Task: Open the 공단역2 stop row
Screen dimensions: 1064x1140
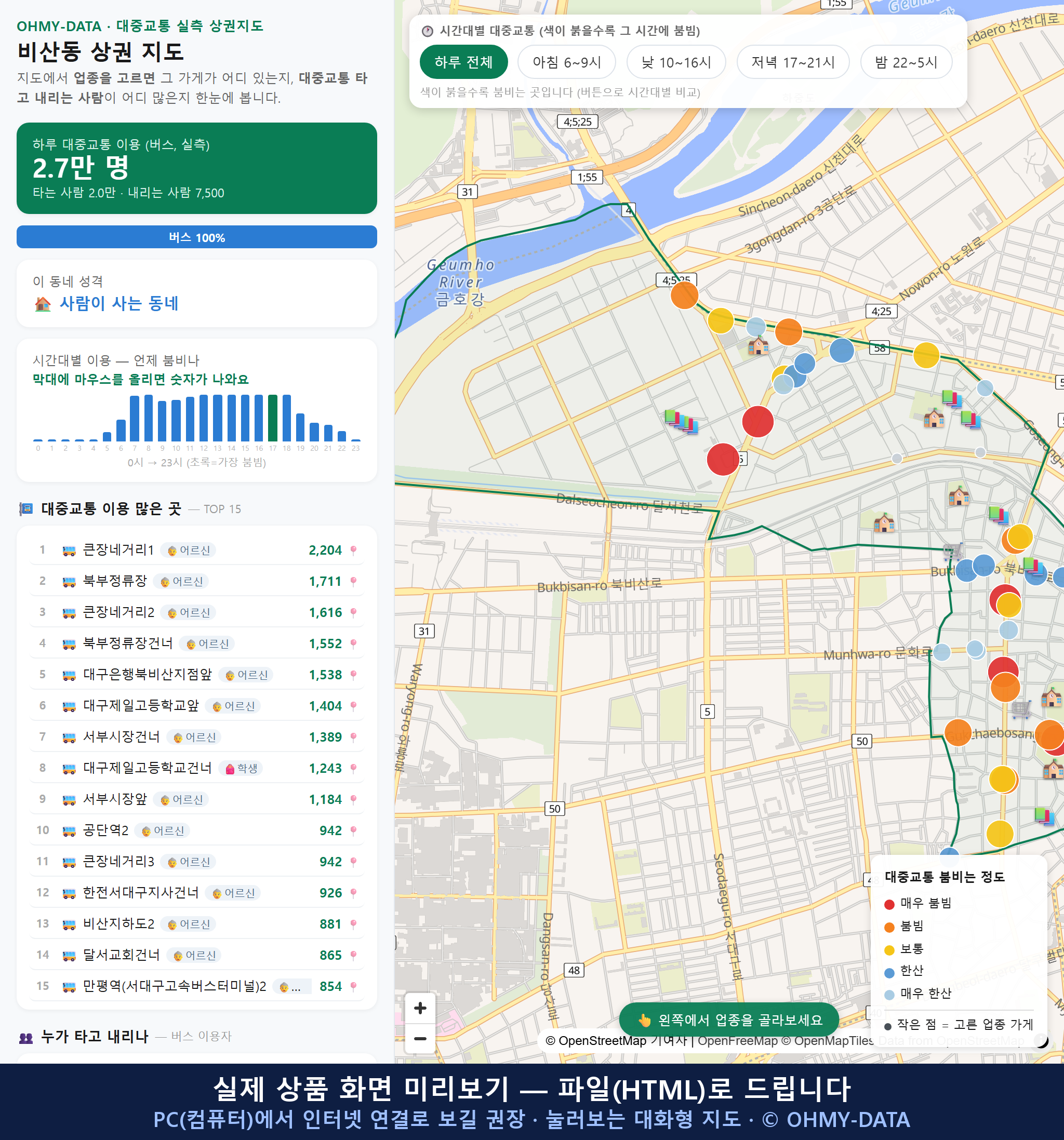Action: [196, 830]
